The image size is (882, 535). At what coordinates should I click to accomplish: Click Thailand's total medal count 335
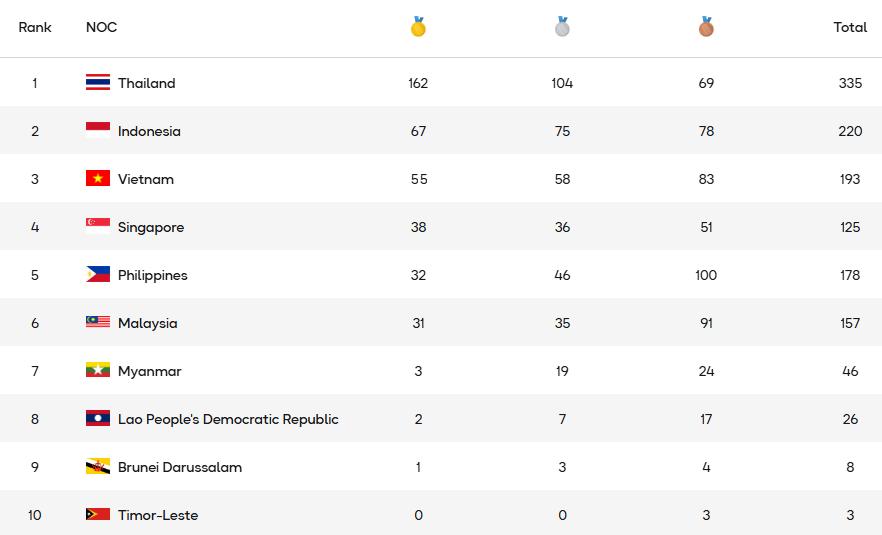(x=850, y=83)
